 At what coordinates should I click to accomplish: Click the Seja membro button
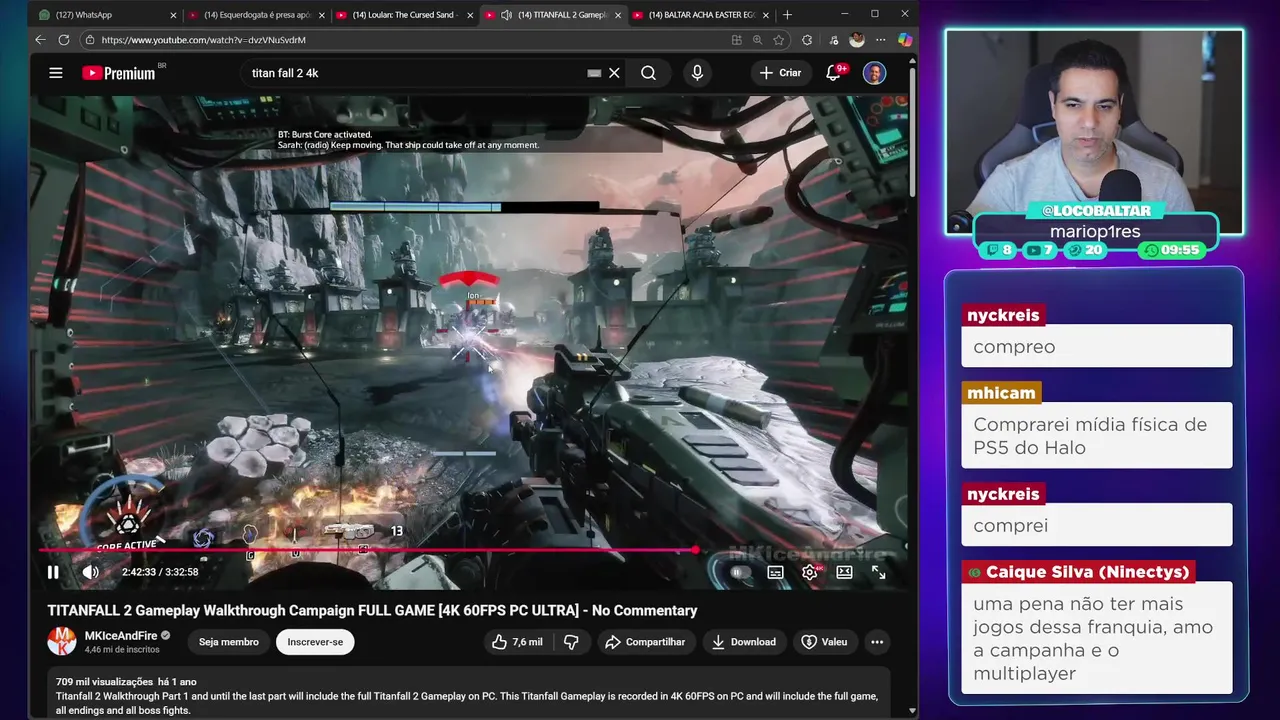coord(228,642)
